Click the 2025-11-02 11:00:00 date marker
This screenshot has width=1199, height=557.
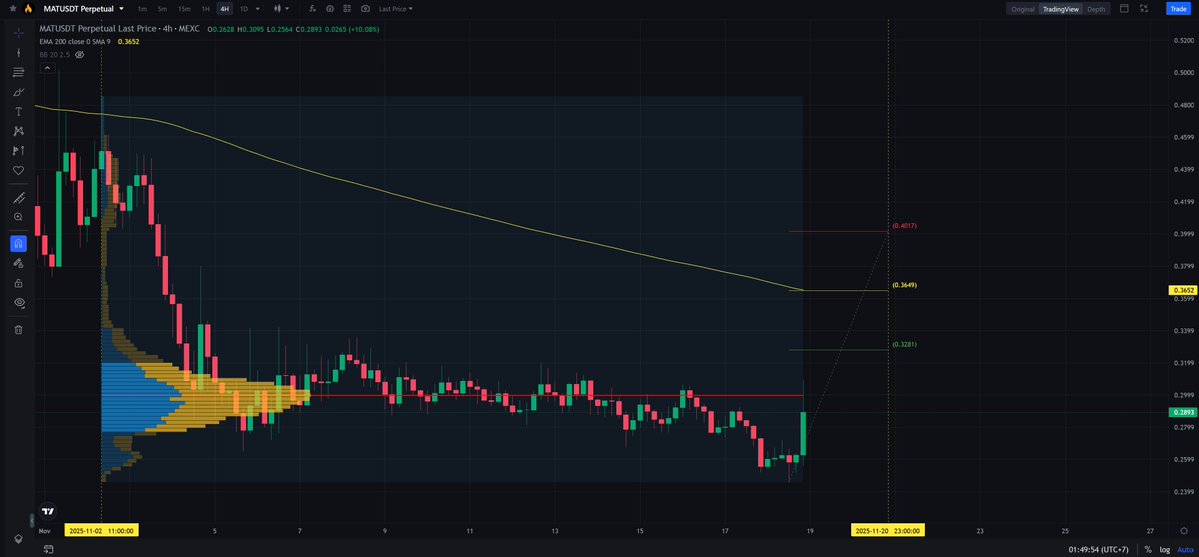(x=101, y=530)
